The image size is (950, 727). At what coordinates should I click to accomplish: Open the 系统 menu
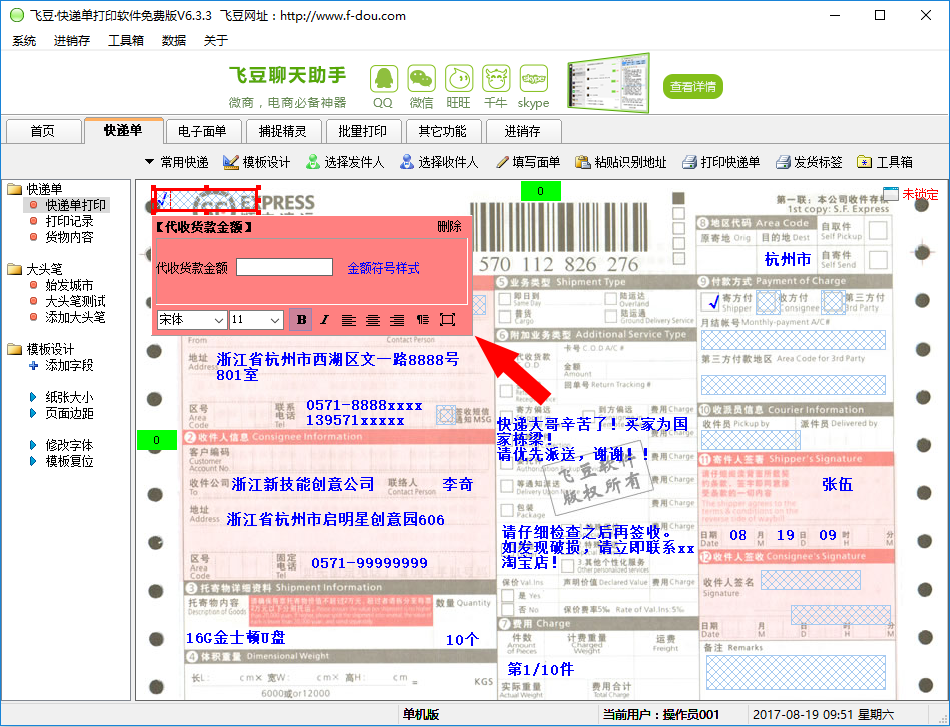(24, 41)
